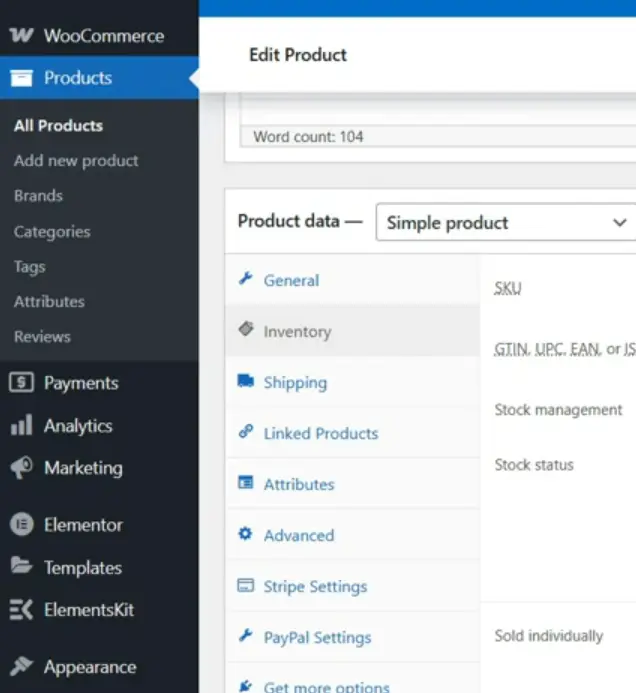
Task: Click the Appearance paintbrush icon
Action: click(21, 666)
